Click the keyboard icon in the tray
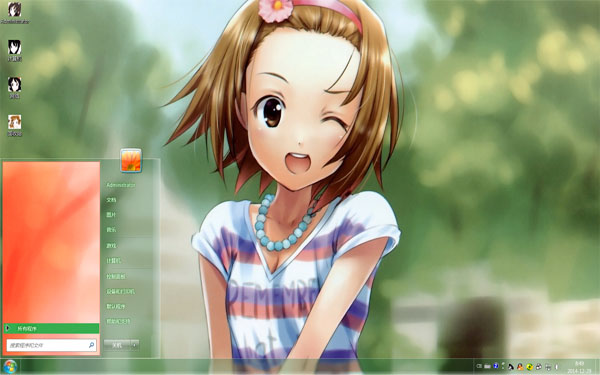 [x=488, y=367]
